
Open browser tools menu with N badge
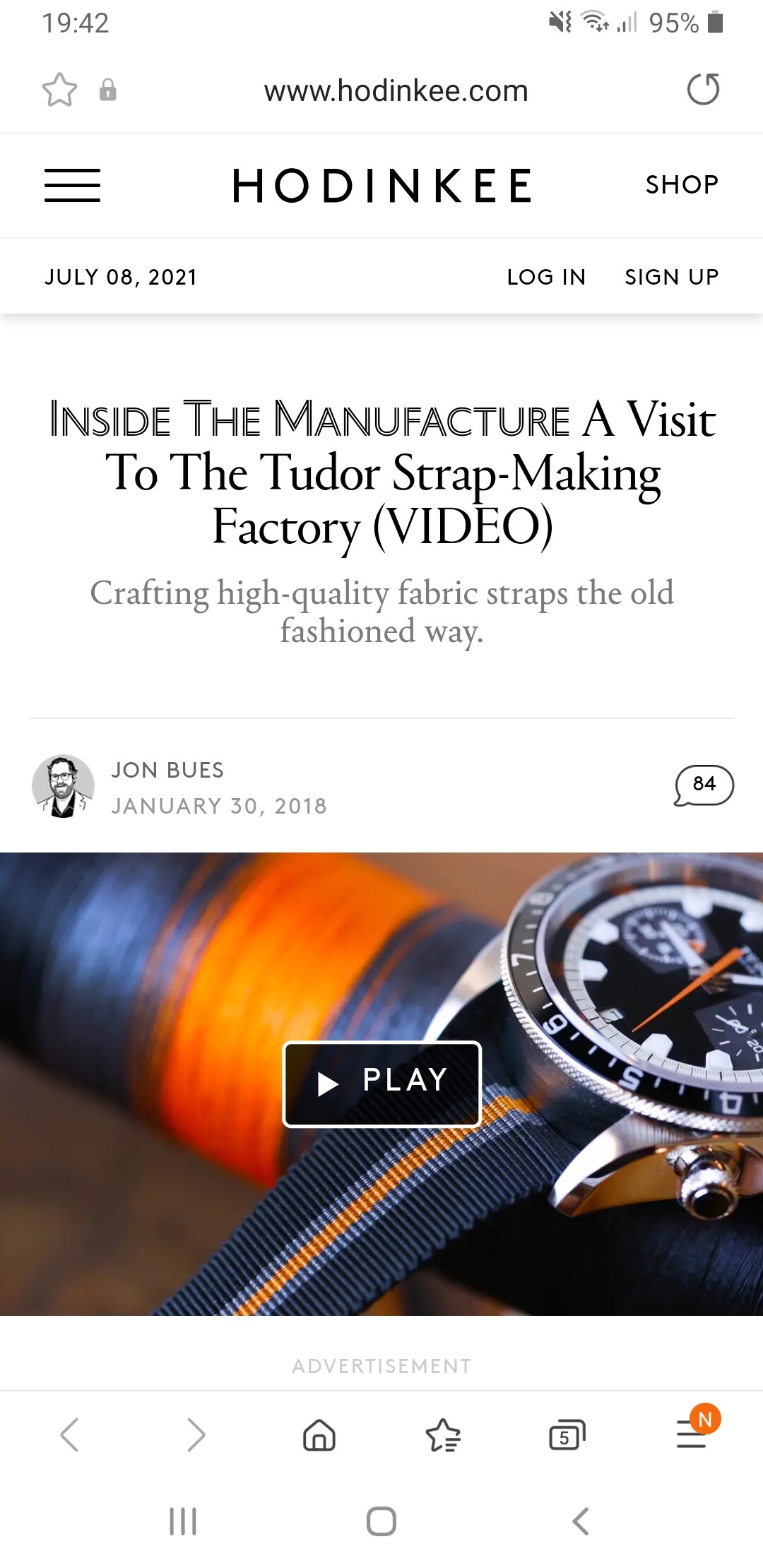(696, 1430)
